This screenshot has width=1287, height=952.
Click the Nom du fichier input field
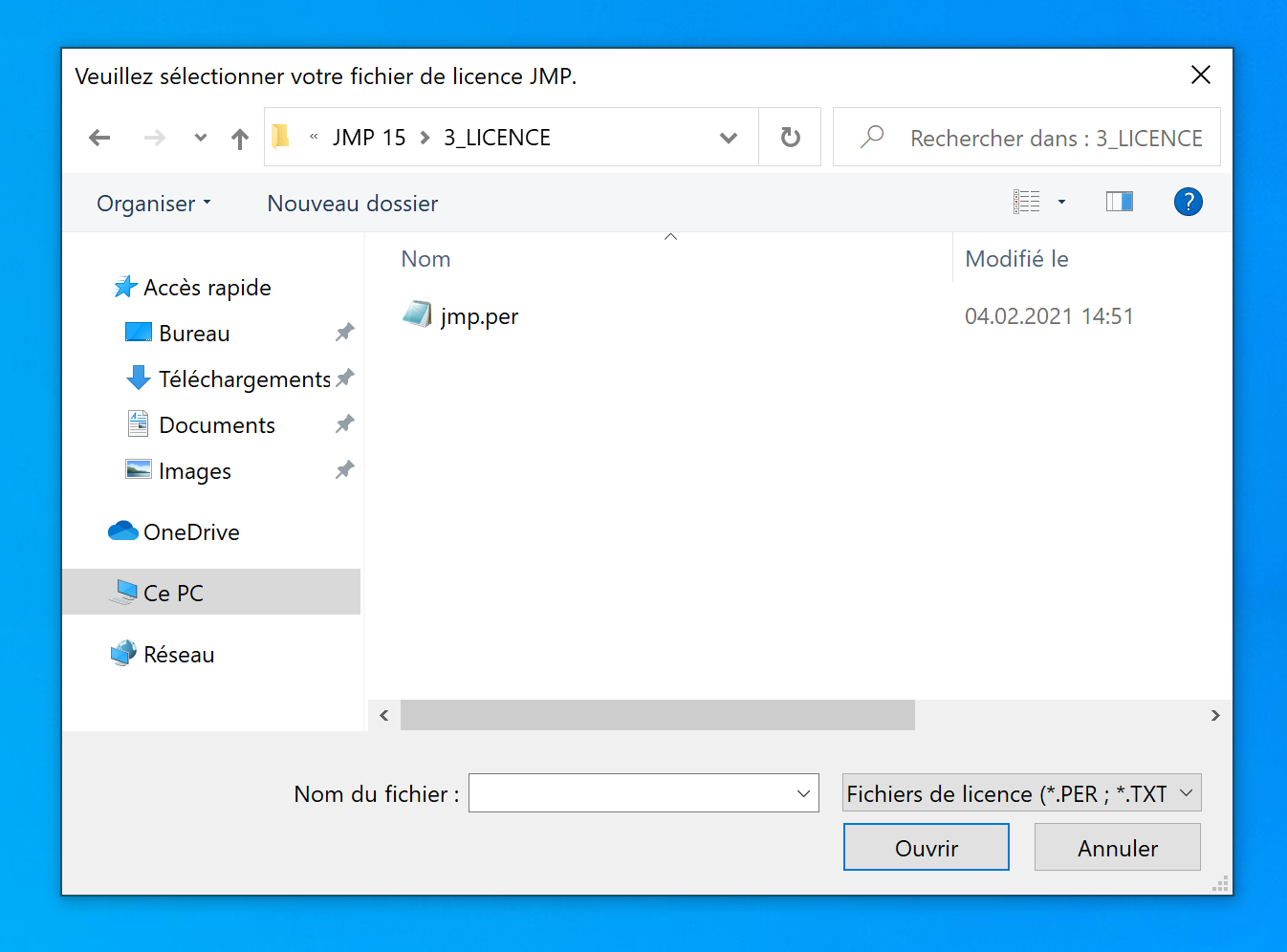(631, 793)
